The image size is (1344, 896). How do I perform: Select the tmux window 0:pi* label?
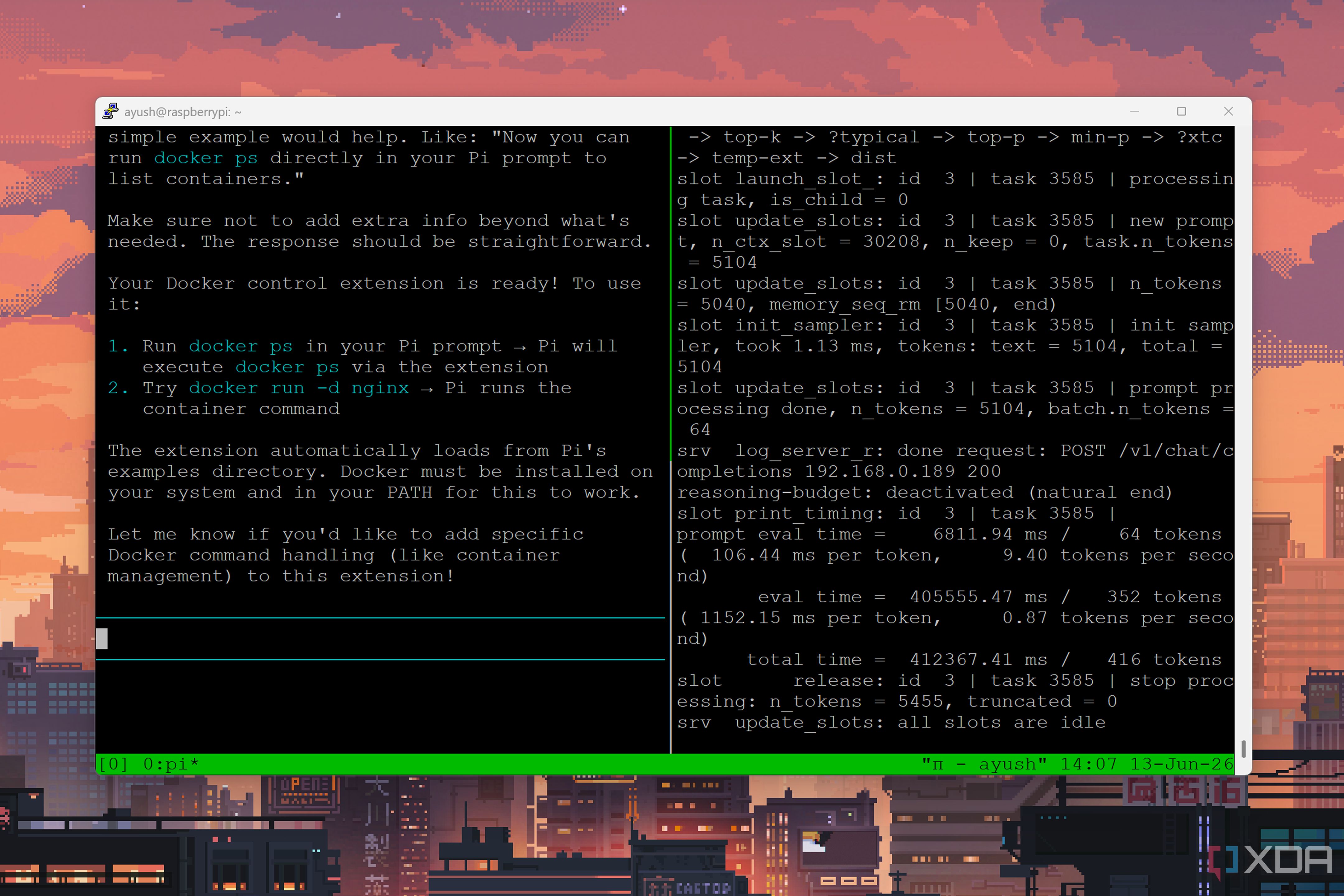pos(171,764)
